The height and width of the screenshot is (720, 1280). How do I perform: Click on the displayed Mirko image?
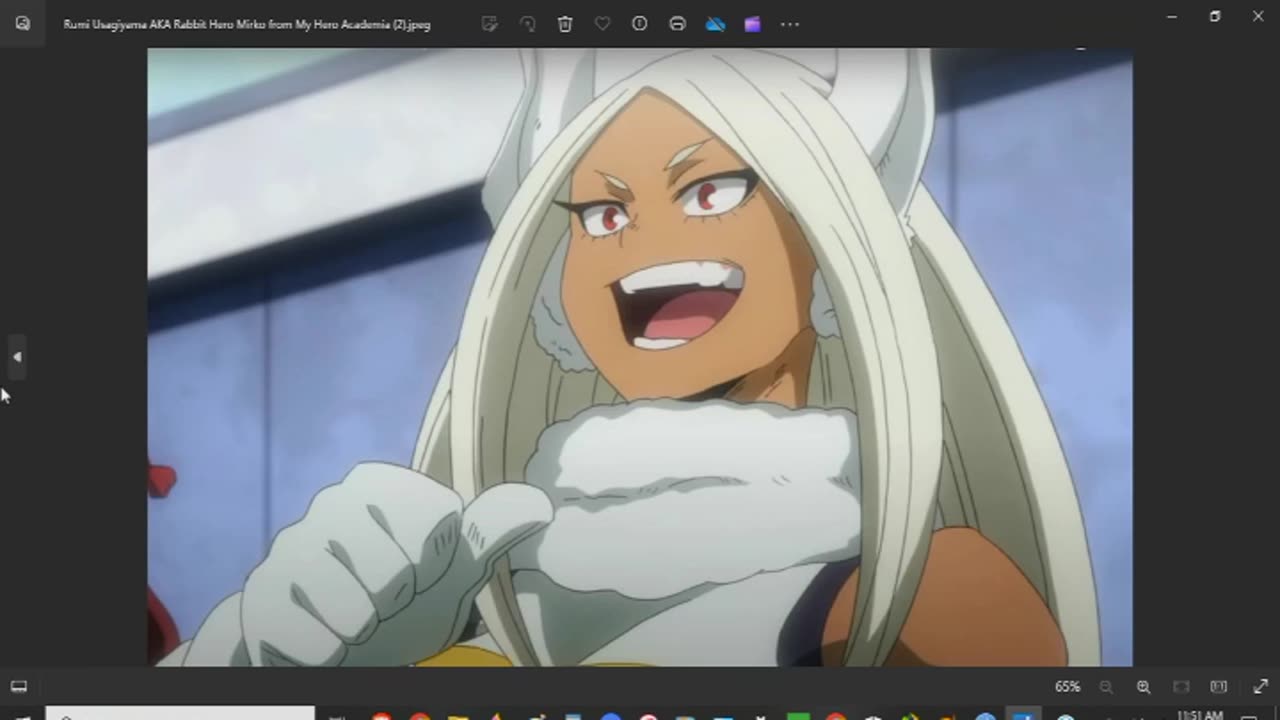tap(640, 357)
